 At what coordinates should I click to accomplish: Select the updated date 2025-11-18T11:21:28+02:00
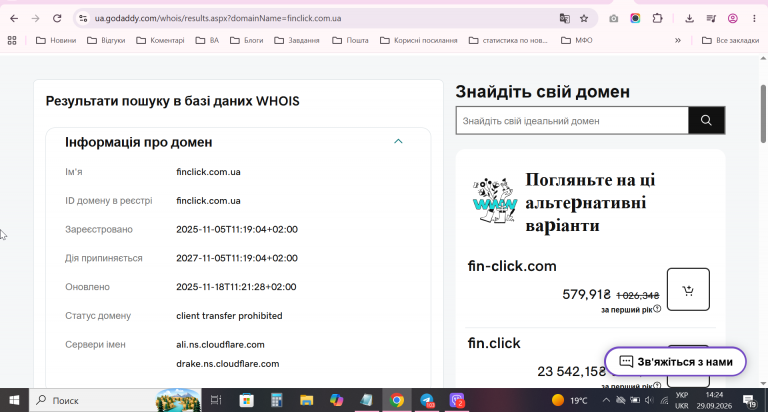[x=236, y=287]
